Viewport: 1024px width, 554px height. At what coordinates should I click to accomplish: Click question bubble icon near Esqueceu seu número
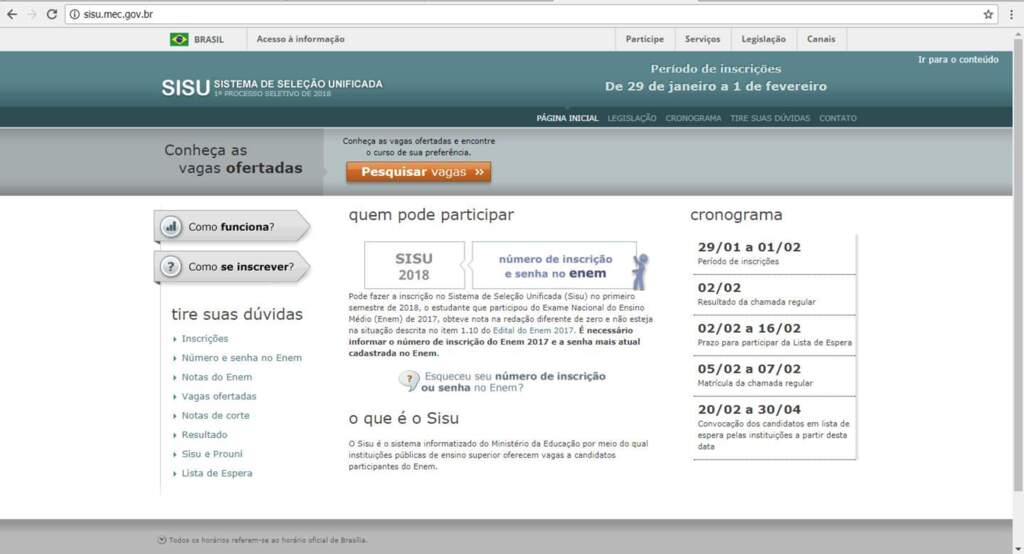tap(409, 380)
